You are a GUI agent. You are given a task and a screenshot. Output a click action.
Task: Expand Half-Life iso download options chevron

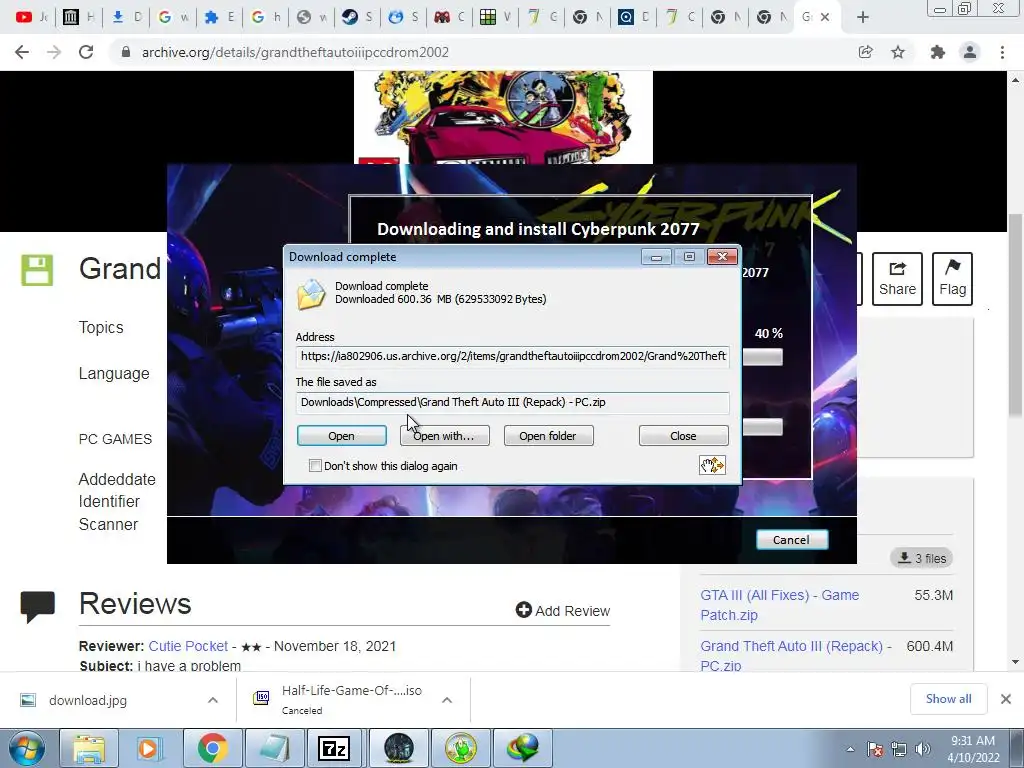click(447, 700)
